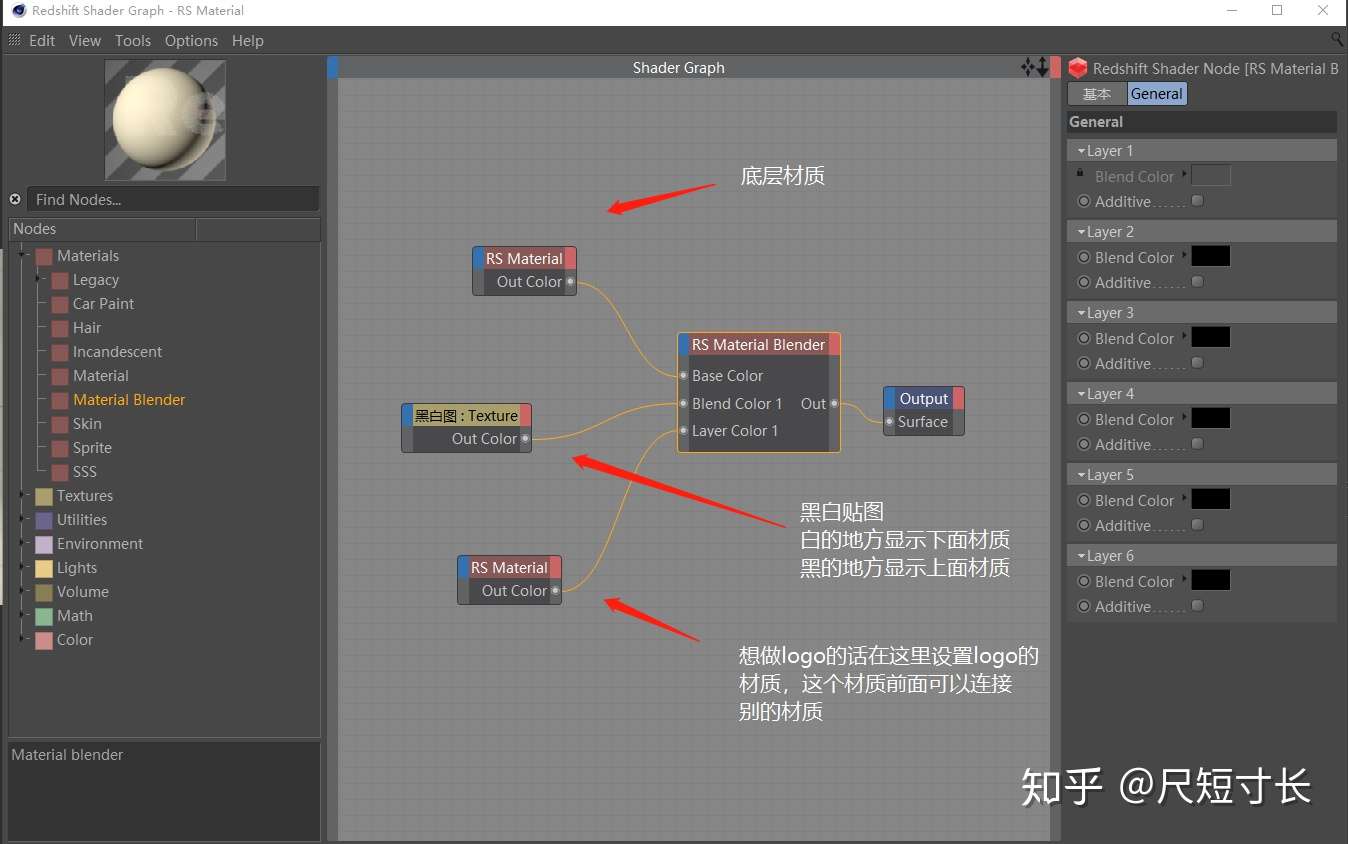Click the Legacy materials category icon
The width and height of the screenshot is (1348, 844).
(x=60, y=280)
